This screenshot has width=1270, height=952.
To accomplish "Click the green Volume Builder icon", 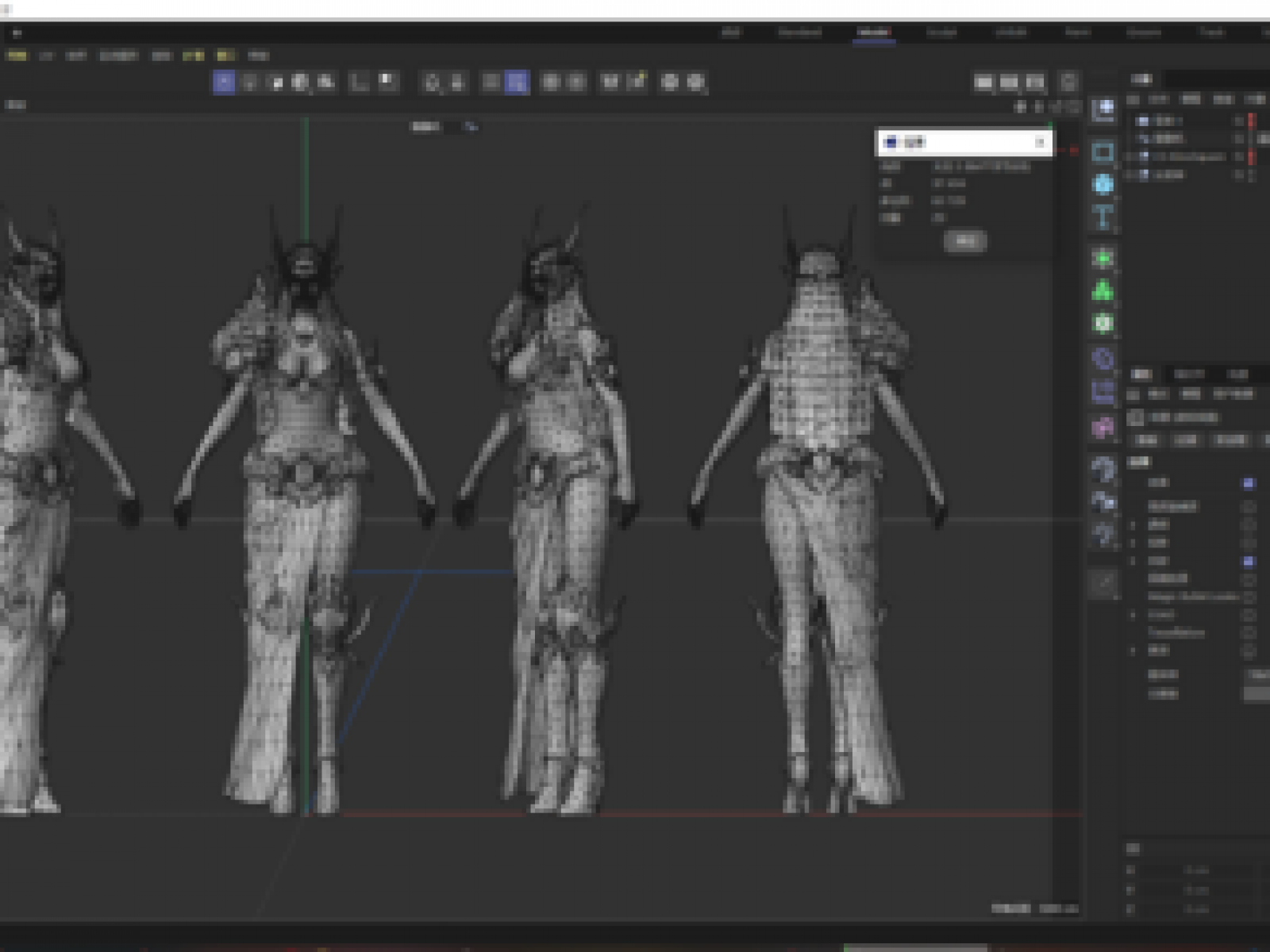I will [x=1103, y=323].
